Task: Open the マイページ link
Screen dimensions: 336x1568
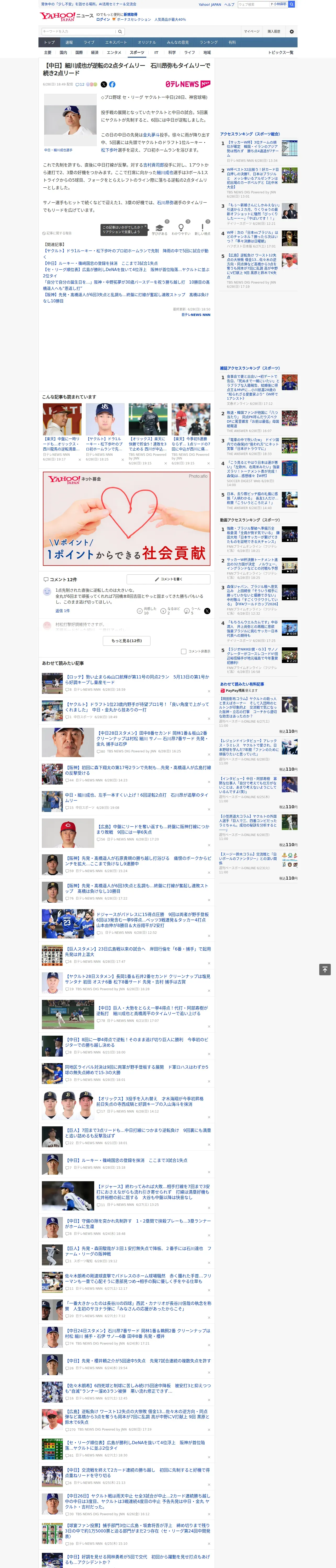Action: 252,32
